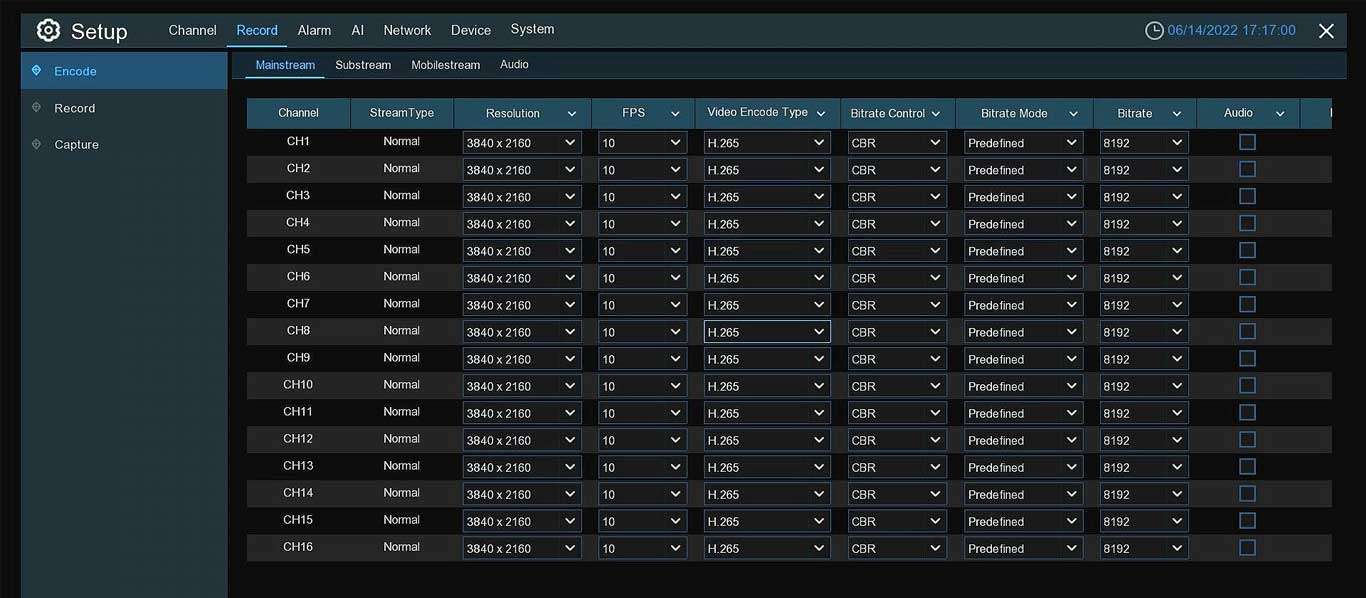This screenshot has width=1366, height=598.
Task: Open the Network settings menu
Action: click(407, 30)
